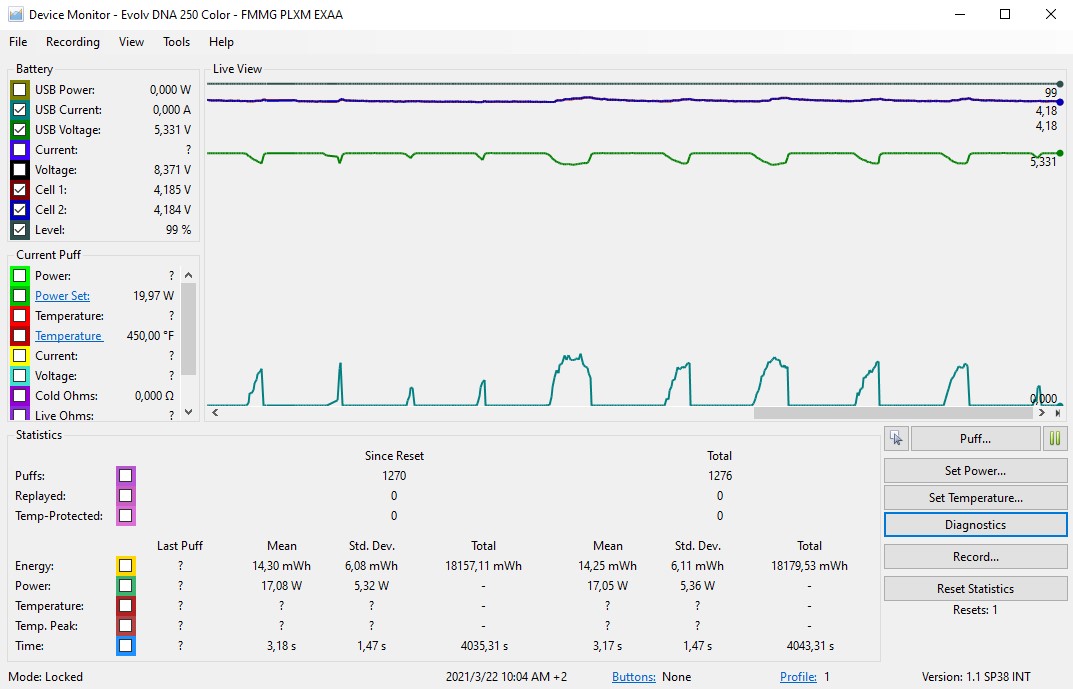Open the Recording menu

pos(73,42)
